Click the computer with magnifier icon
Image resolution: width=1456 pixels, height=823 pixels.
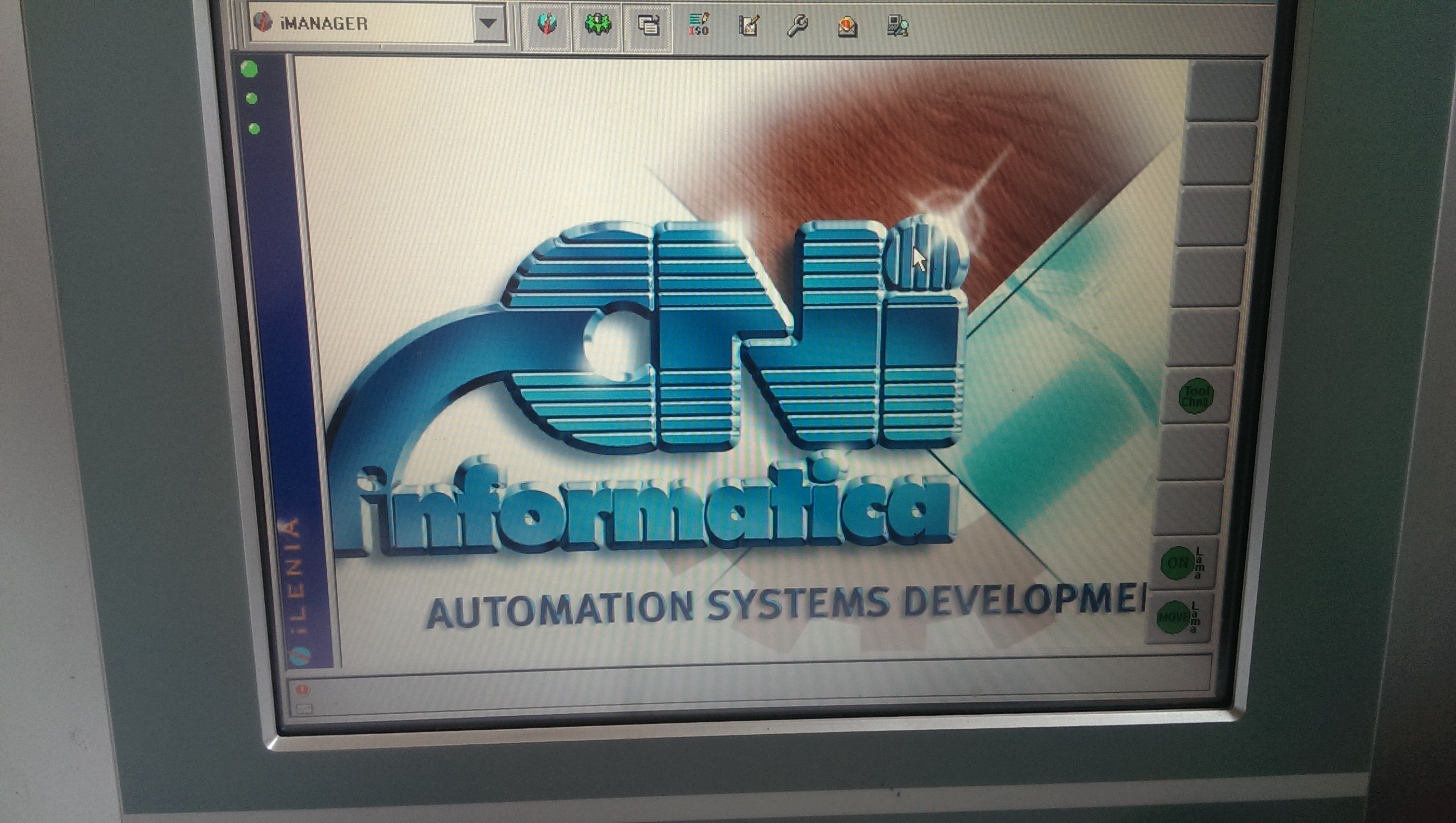pyautogui.click(x=898, y=26)
